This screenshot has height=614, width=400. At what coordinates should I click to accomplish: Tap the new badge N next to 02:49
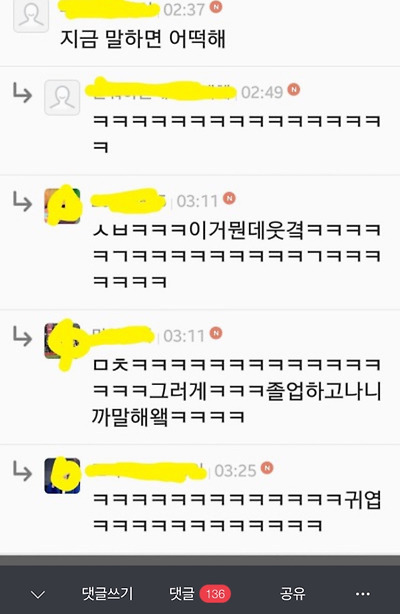pyautogui.click(x=294, y=90)
